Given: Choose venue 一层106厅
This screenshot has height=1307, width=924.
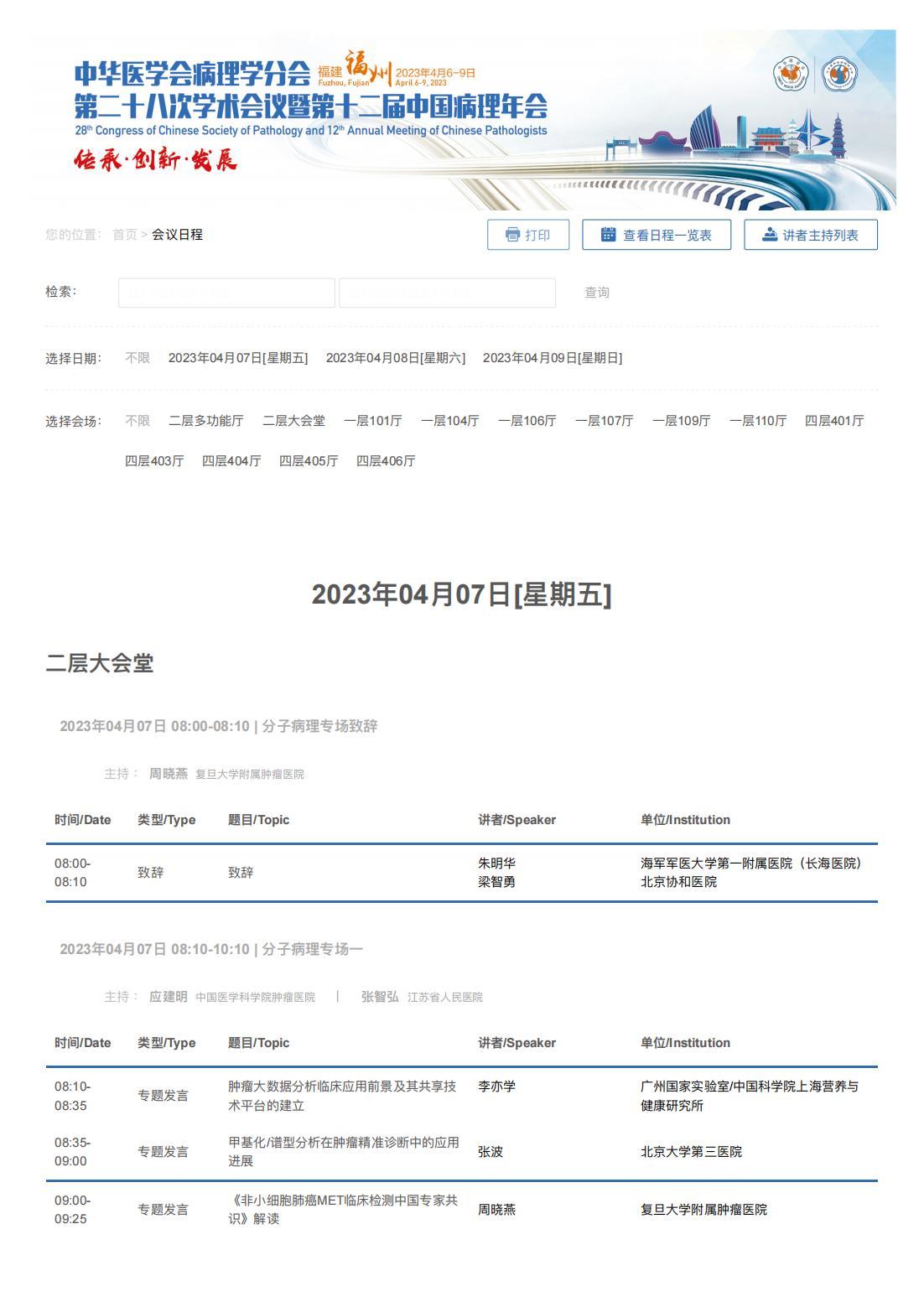Looking at the screenshot, I should (527, 421).
